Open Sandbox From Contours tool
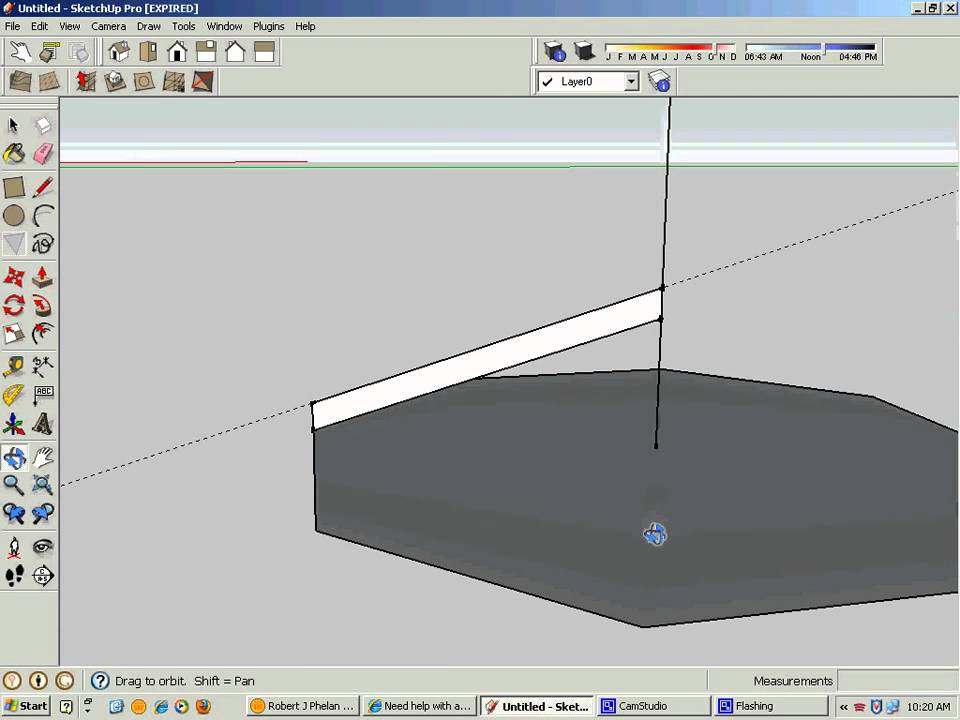 point(20,81)
